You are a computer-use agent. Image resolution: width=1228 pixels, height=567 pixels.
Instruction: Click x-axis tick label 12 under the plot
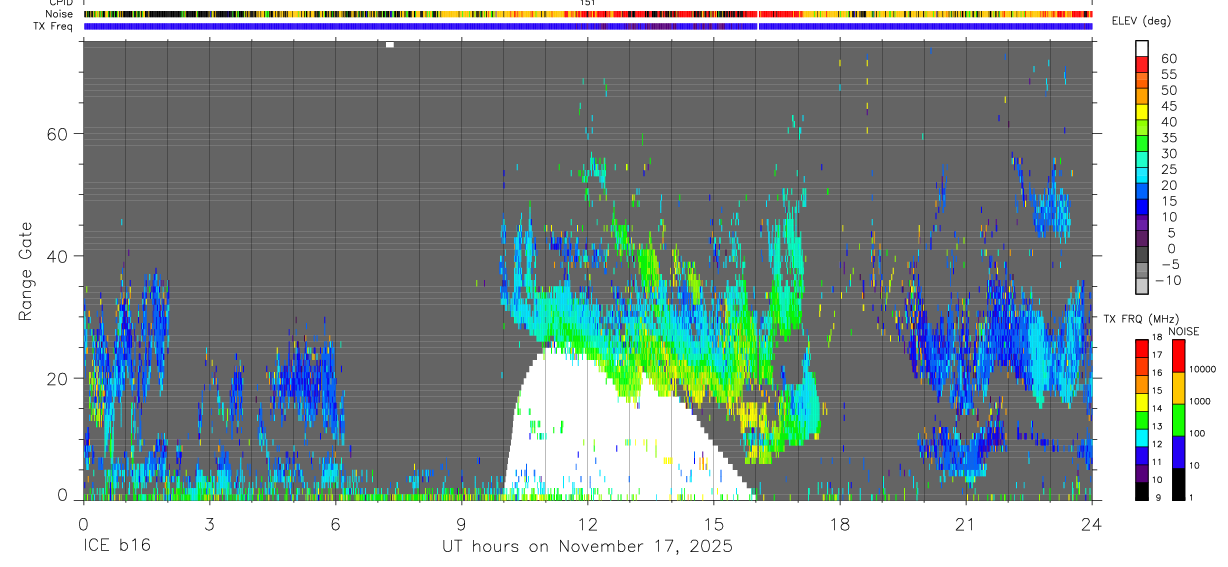coord(587,524)
